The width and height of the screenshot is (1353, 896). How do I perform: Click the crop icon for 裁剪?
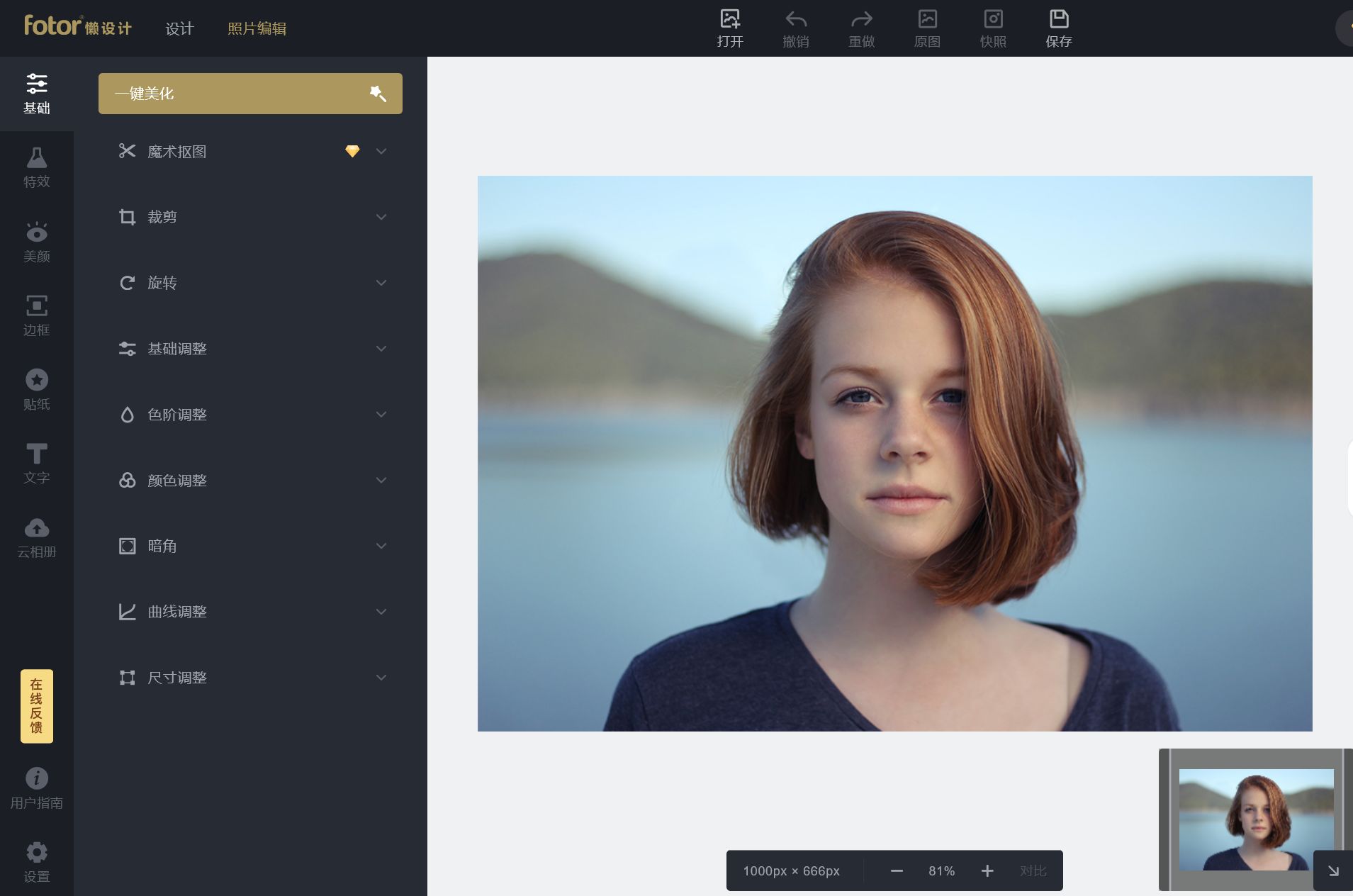(127, 217)
